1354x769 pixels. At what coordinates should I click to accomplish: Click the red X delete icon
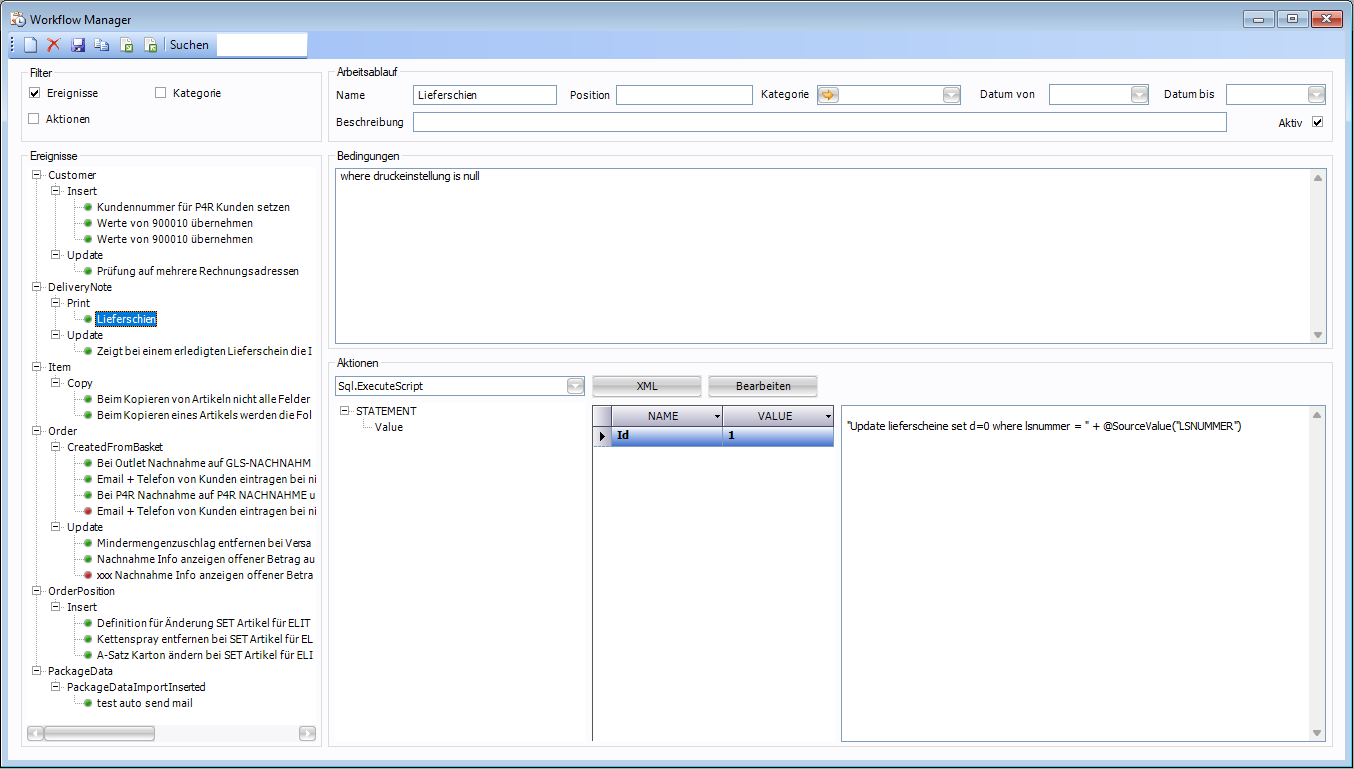[54, 45]
